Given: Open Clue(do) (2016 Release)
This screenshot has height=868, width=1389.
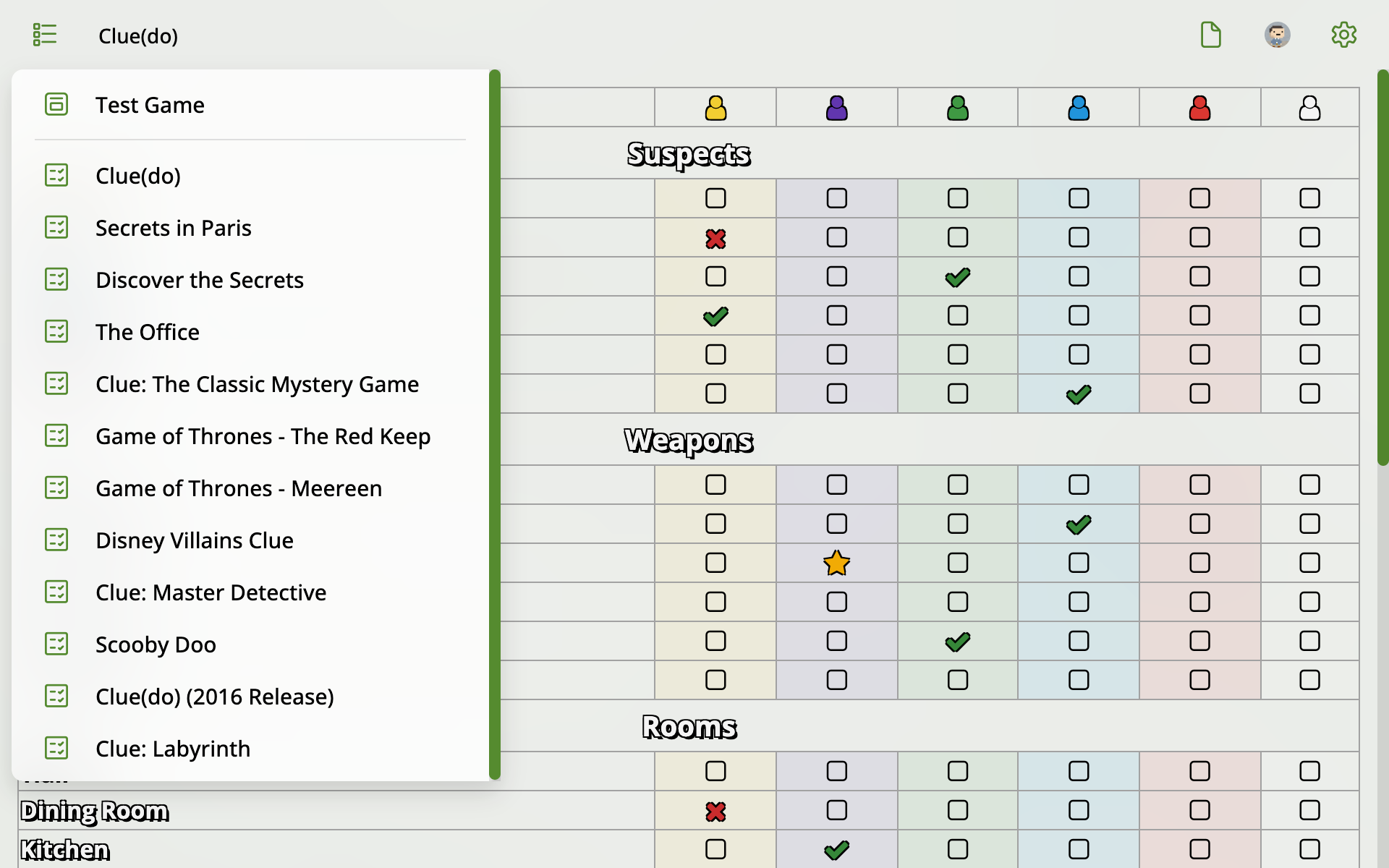Looking at the screenshot, I should pyautogui.click(x=250, y=697).
